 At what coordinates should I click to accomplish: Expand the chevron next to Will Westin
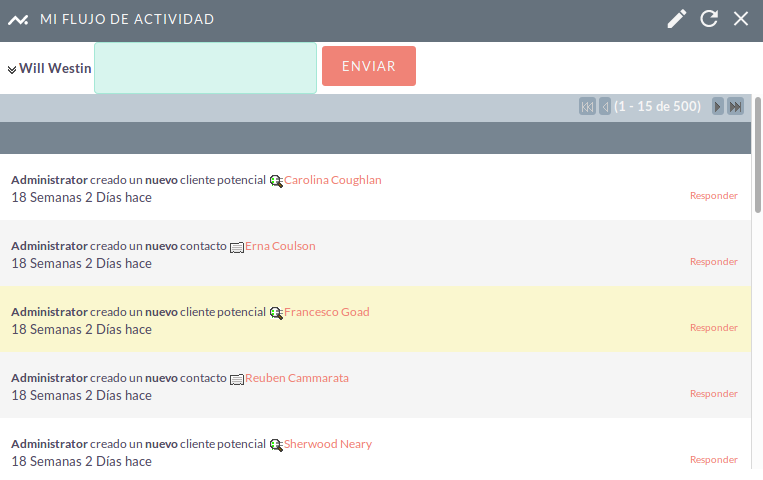coord(12,70)
